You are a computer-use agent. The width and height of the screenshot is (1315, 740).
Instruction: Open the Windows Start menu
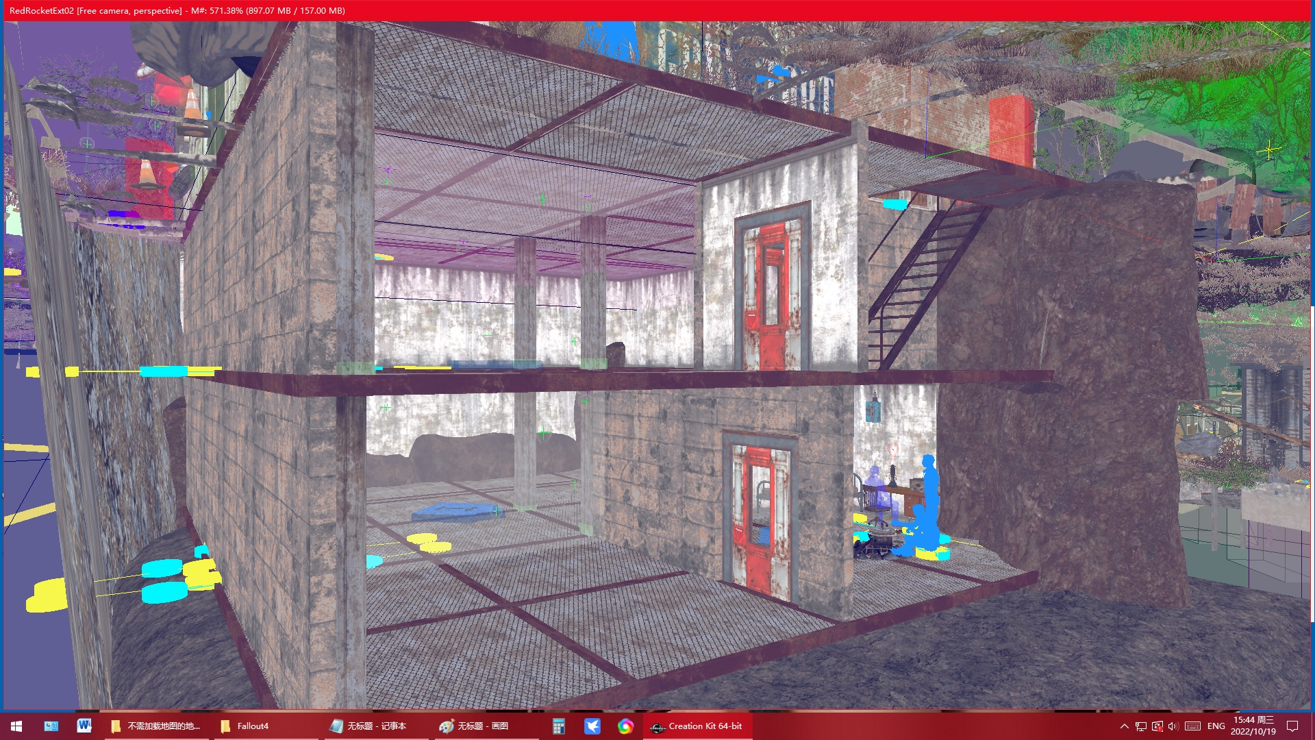coord(16,726)
